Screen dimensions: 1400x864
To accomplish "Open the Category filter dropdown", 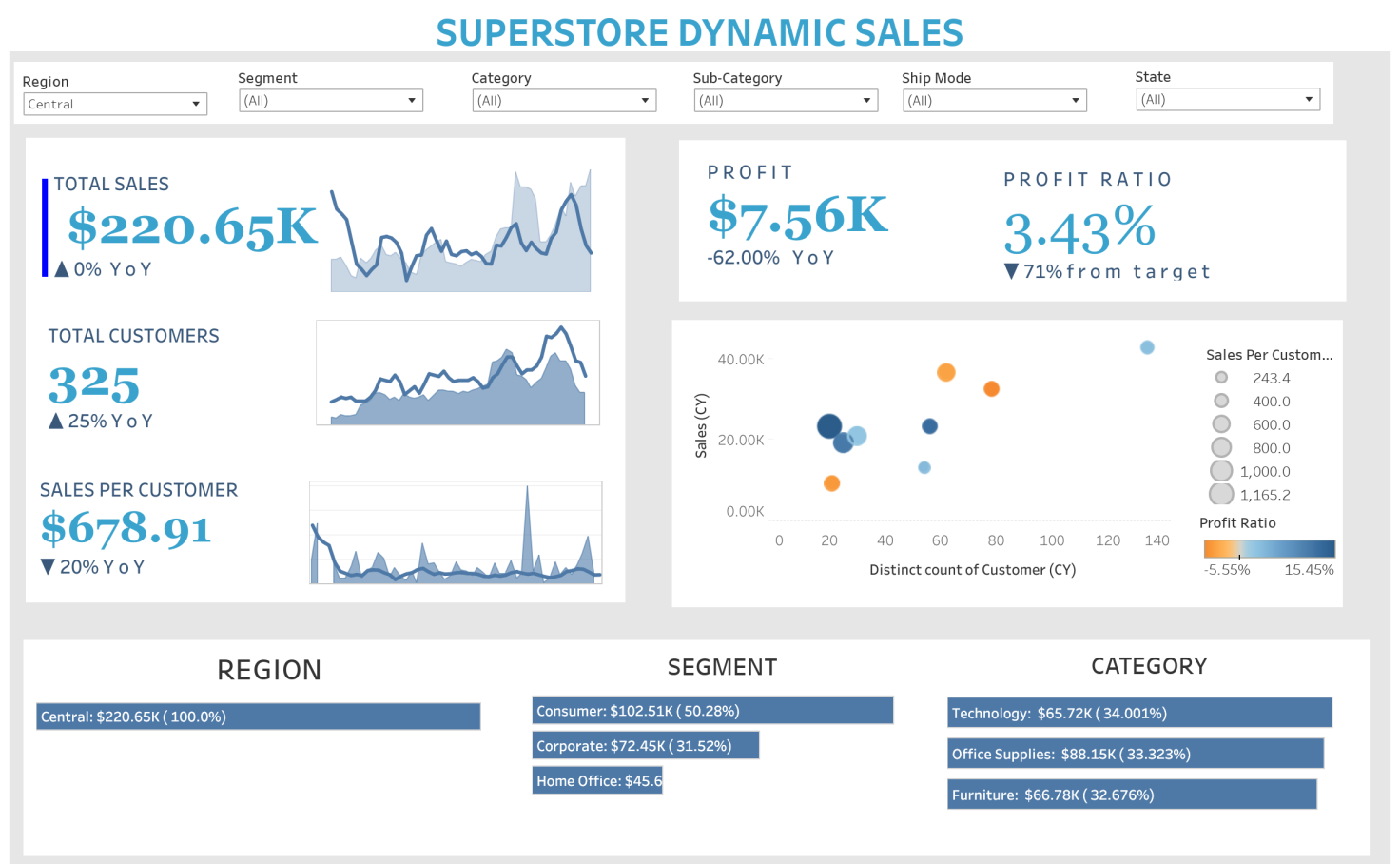I will point(564,100).
